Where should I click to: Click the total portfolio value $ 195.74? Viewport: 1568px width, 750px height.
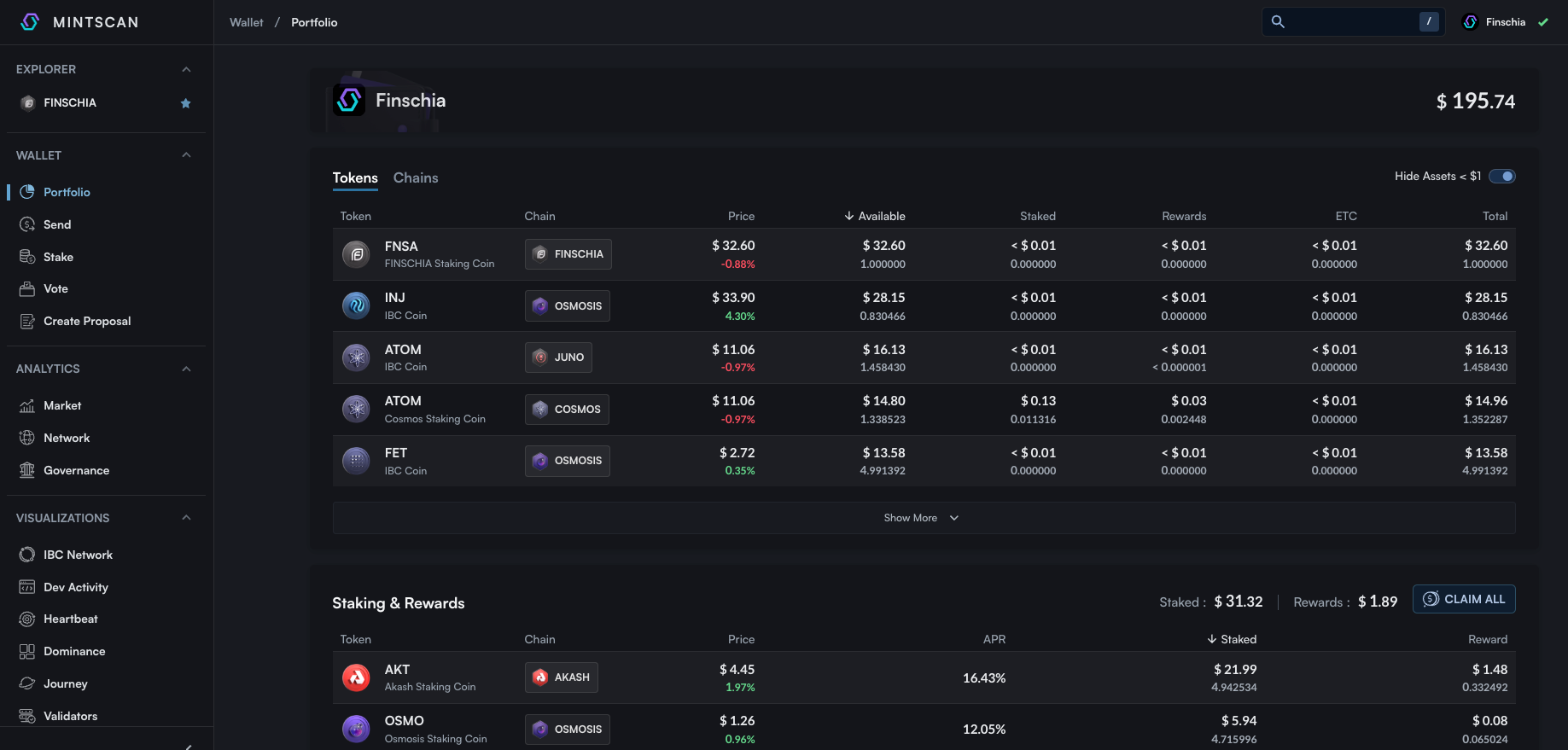click(1476, 102)
